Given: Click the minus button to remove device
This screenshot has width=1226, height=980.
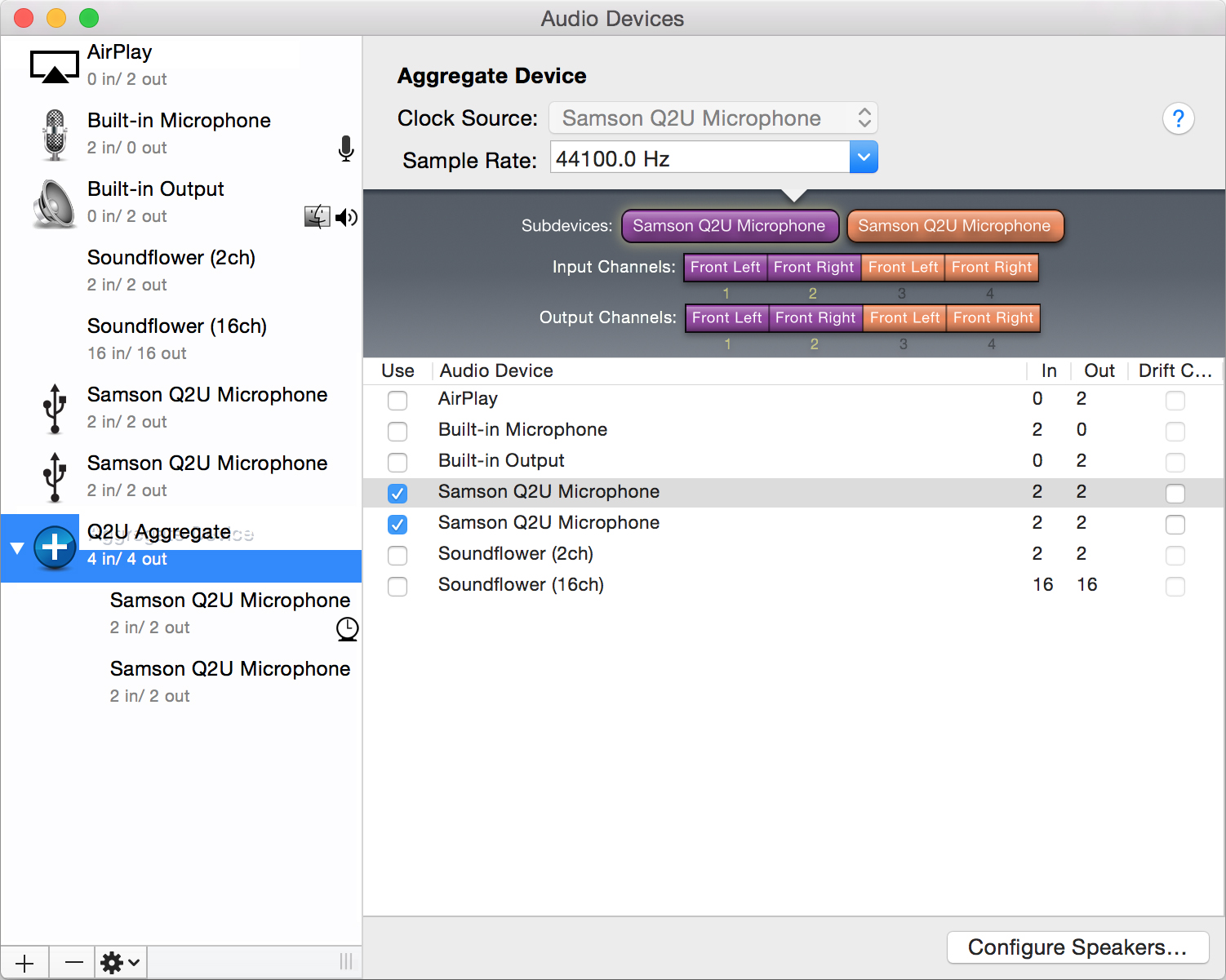Looking at the screenshot, I should [x=73, y=963].
